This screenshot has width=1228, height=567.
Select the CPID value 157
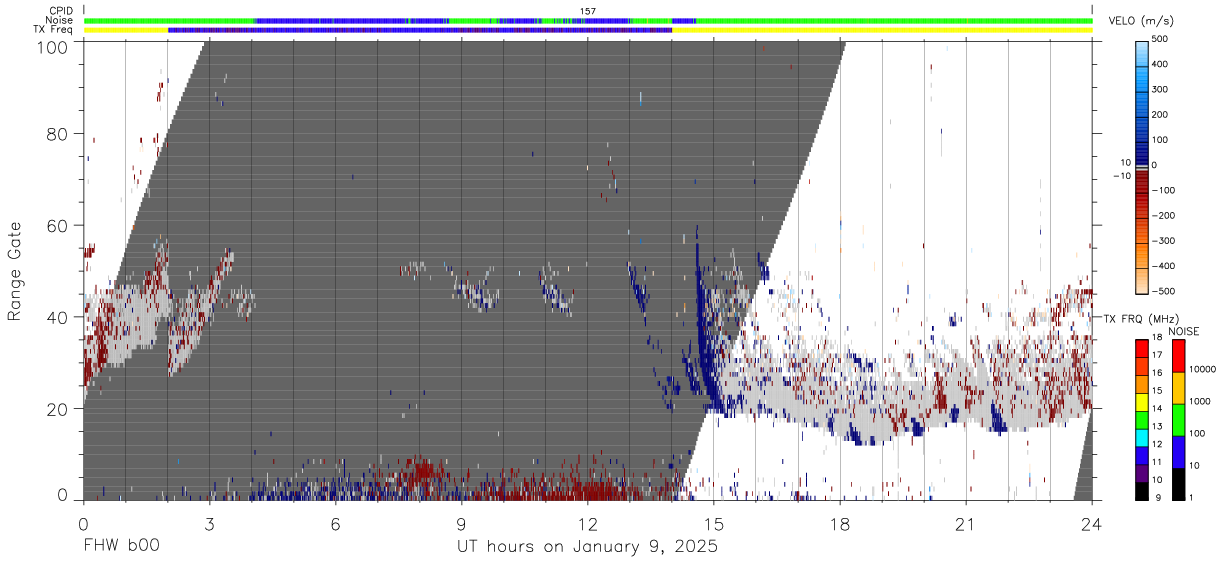588,11
